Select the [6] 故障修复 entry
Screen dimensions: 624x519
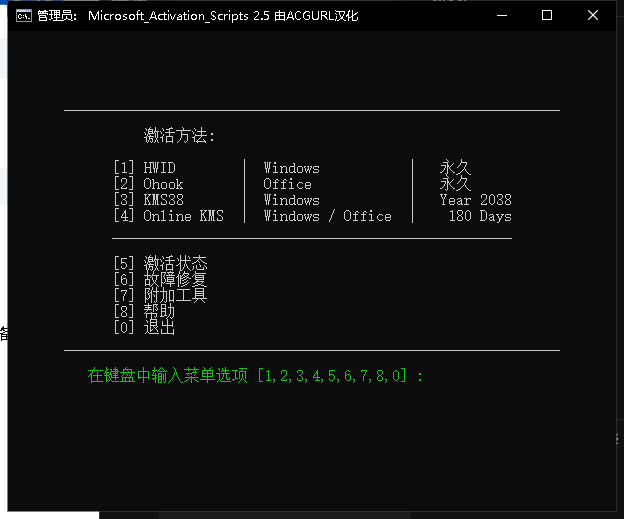pyautogui.click(x=160, y=279)
